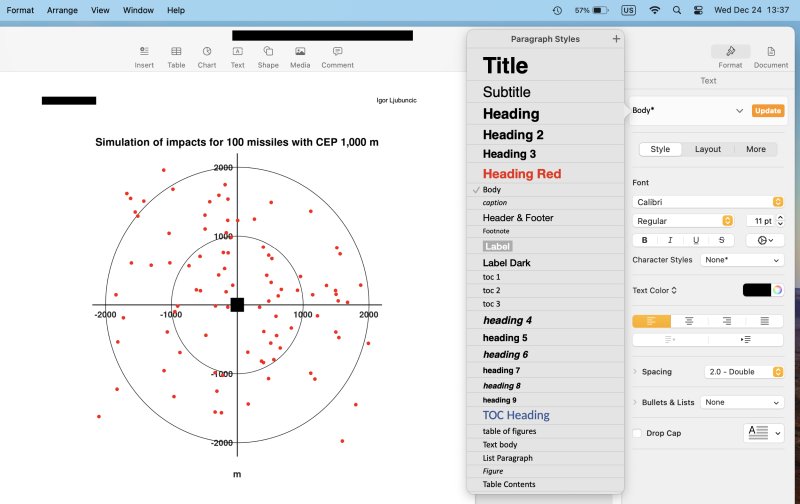800x504 pixels.
Task: Toggle bold formatting button
Action: (x=644, y=240)
